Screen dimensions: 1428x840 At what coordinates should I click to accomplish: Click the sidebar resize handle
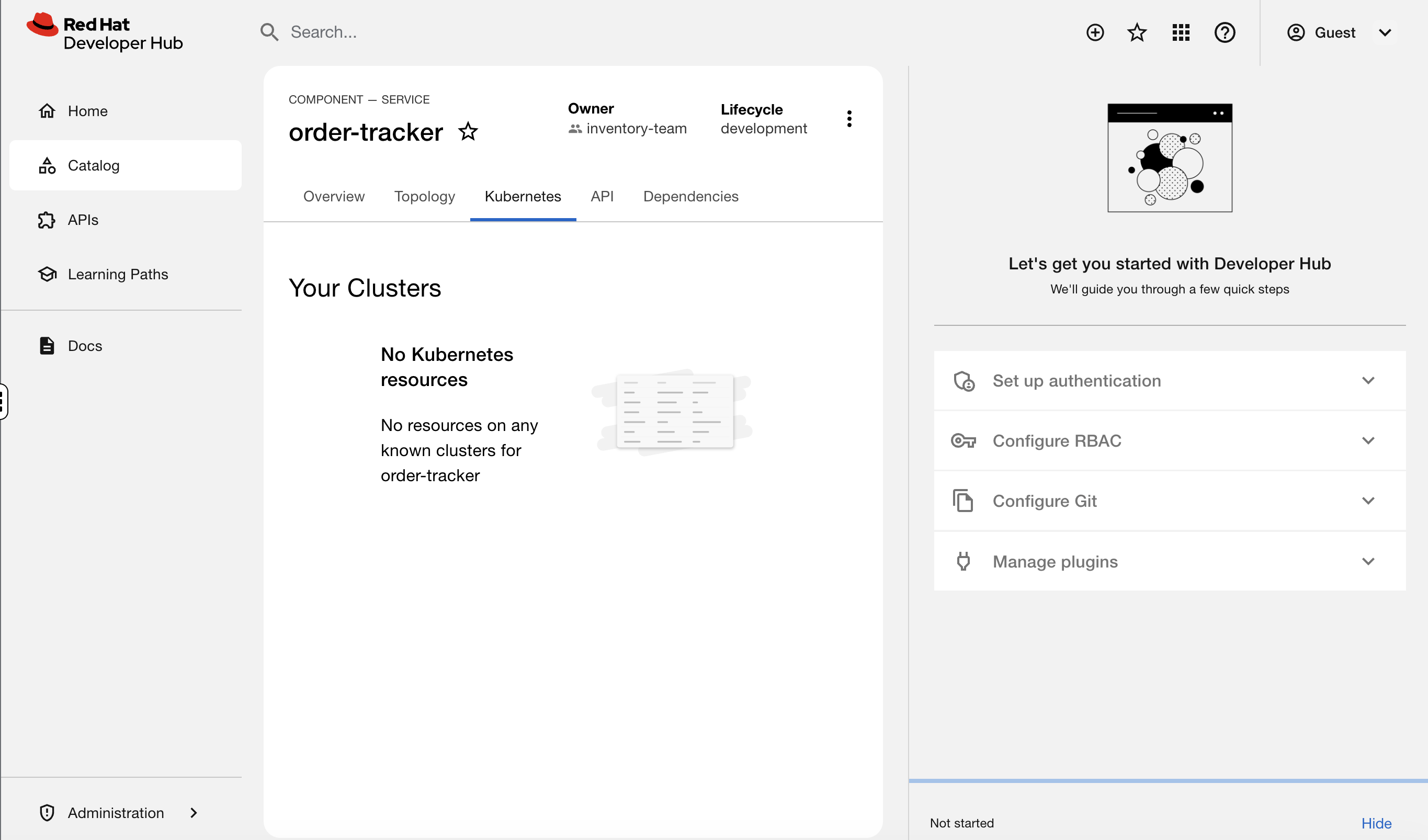point(3,401)
